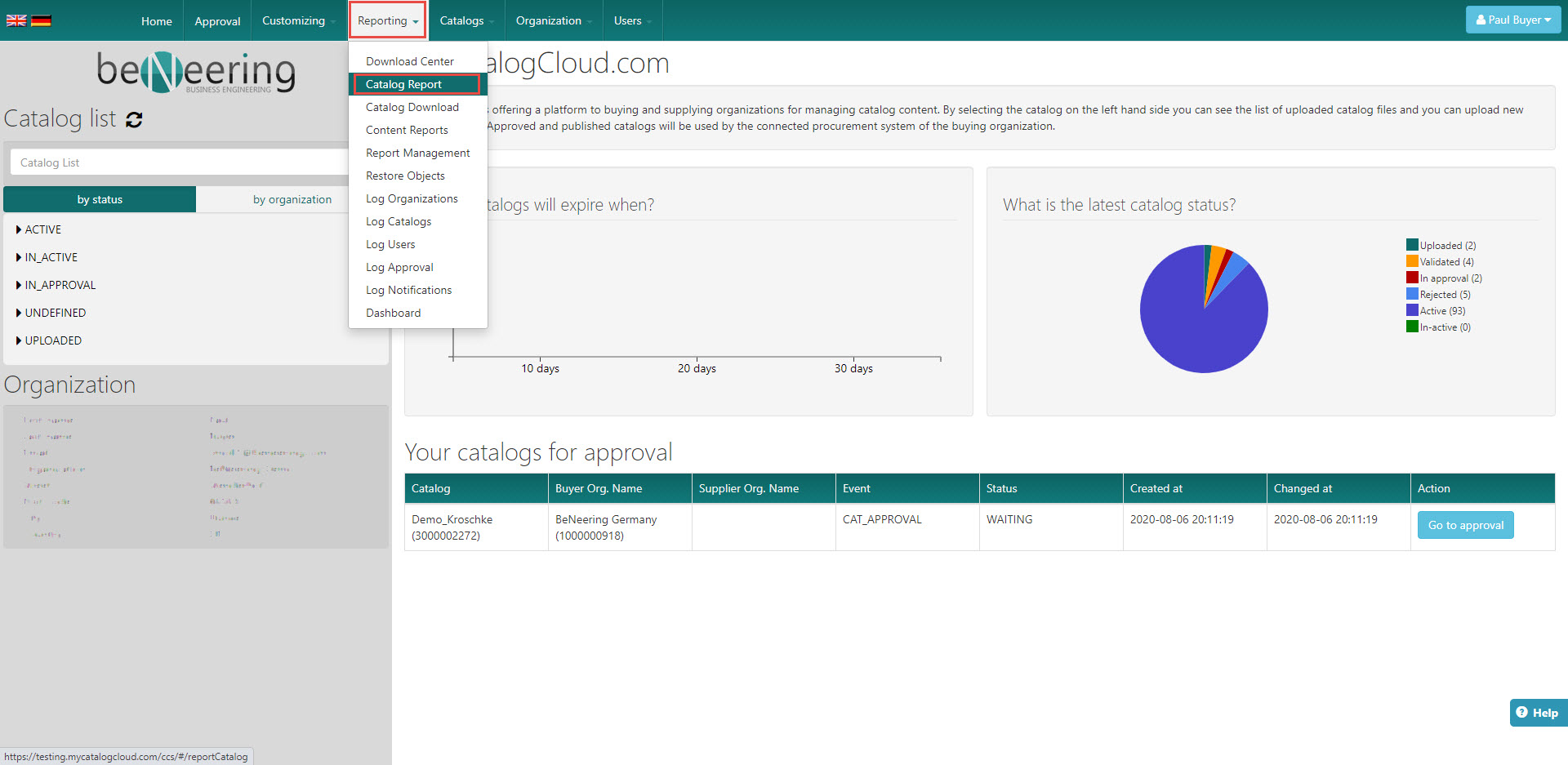Select the by status tab

pos(100,199)
